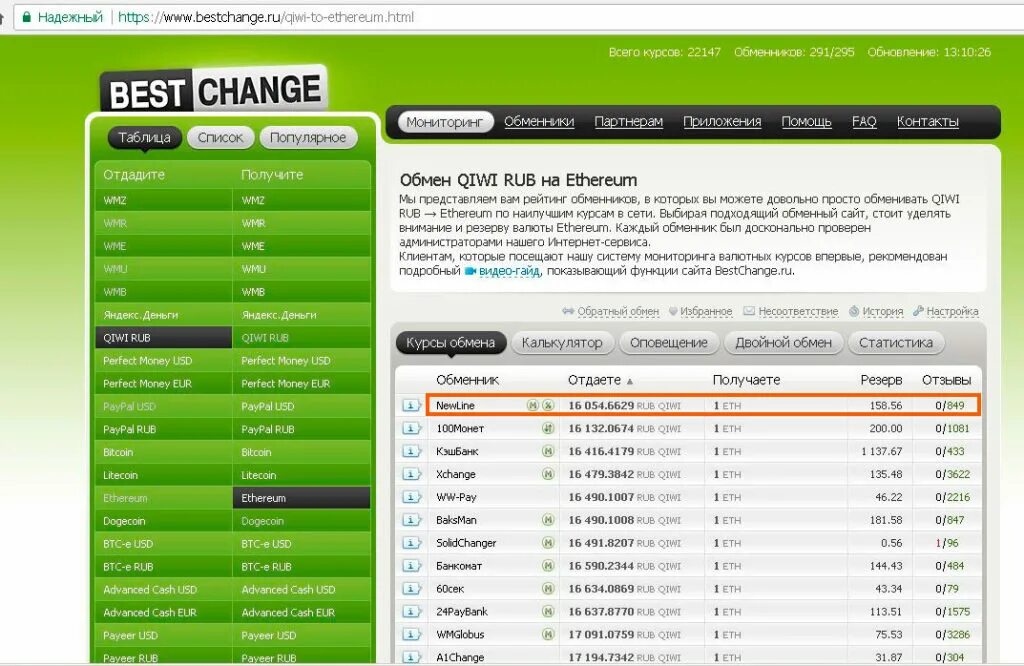Click the M badge icon beside КэшБанк
1024x666 pixels.
coord(548,451)
